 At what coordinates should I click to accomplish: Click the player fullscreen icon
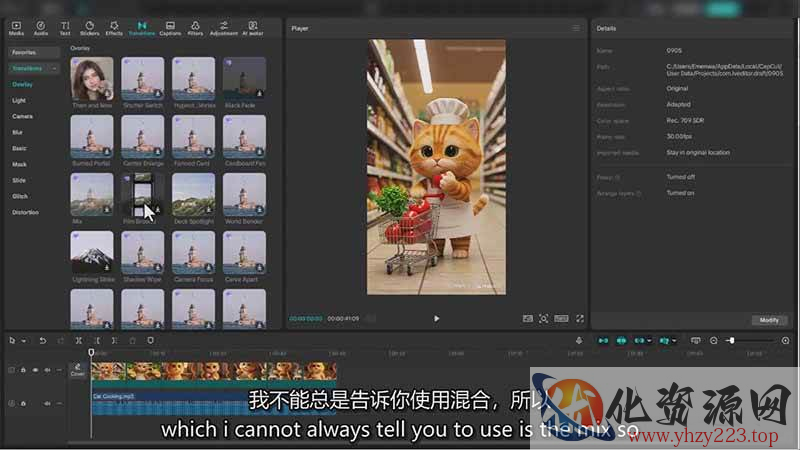[x=580, y=318]
